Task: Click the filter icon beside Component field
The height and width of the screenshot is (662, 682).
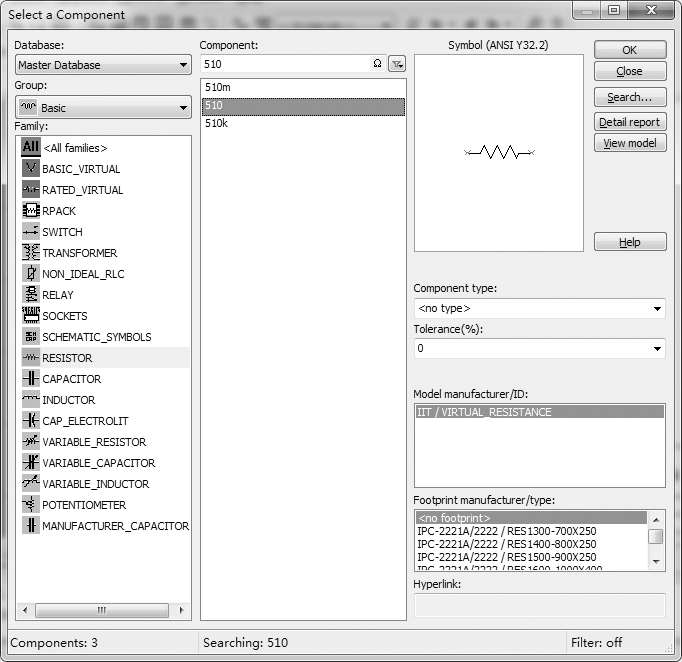Action: 397,64
